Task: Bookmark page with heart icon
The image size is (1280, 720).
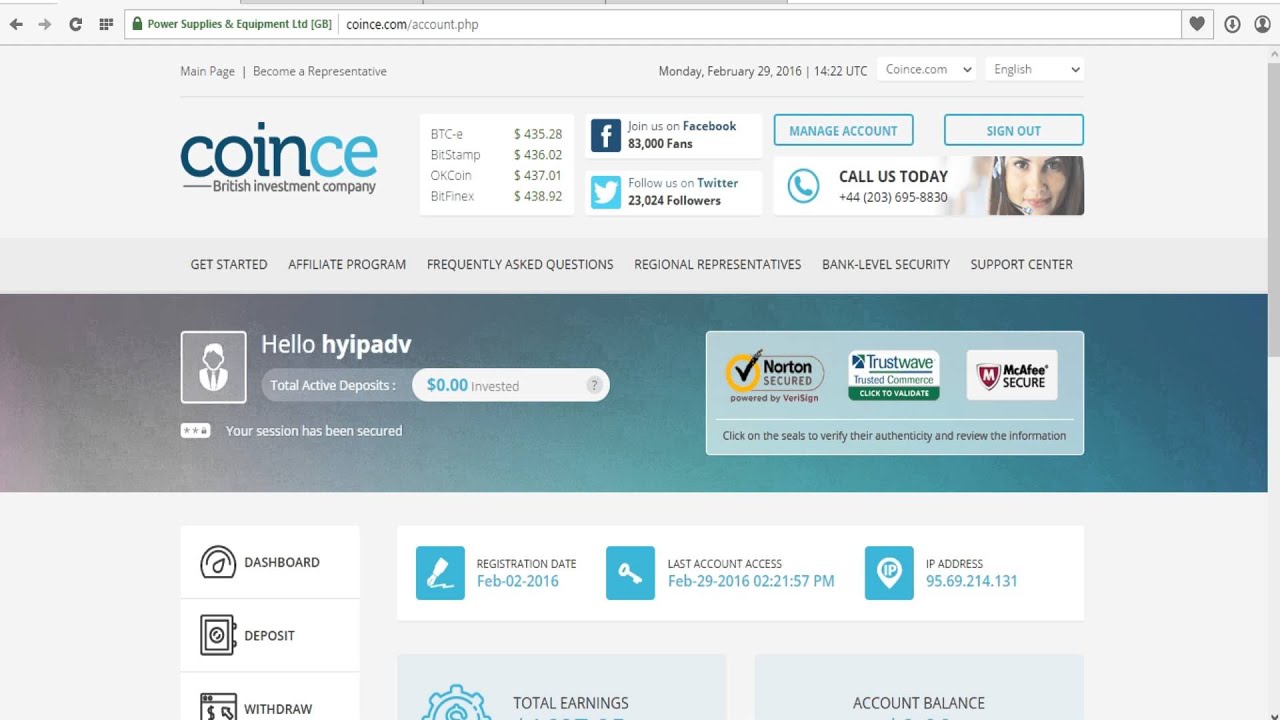Action: click(1197, 24)
